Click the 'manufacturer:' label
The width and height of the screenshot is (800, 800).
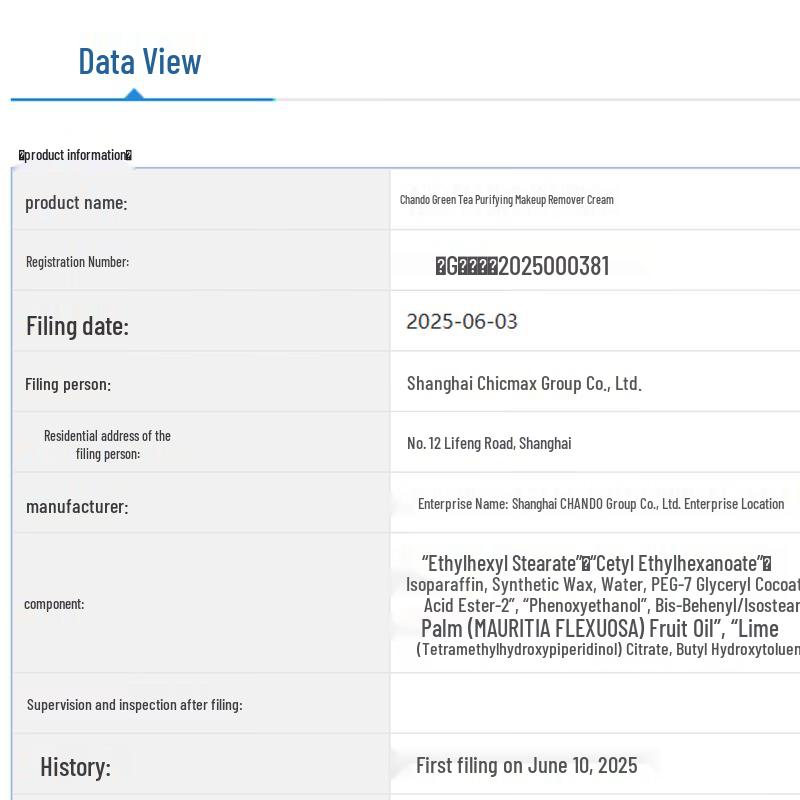[x=77, y=507]
